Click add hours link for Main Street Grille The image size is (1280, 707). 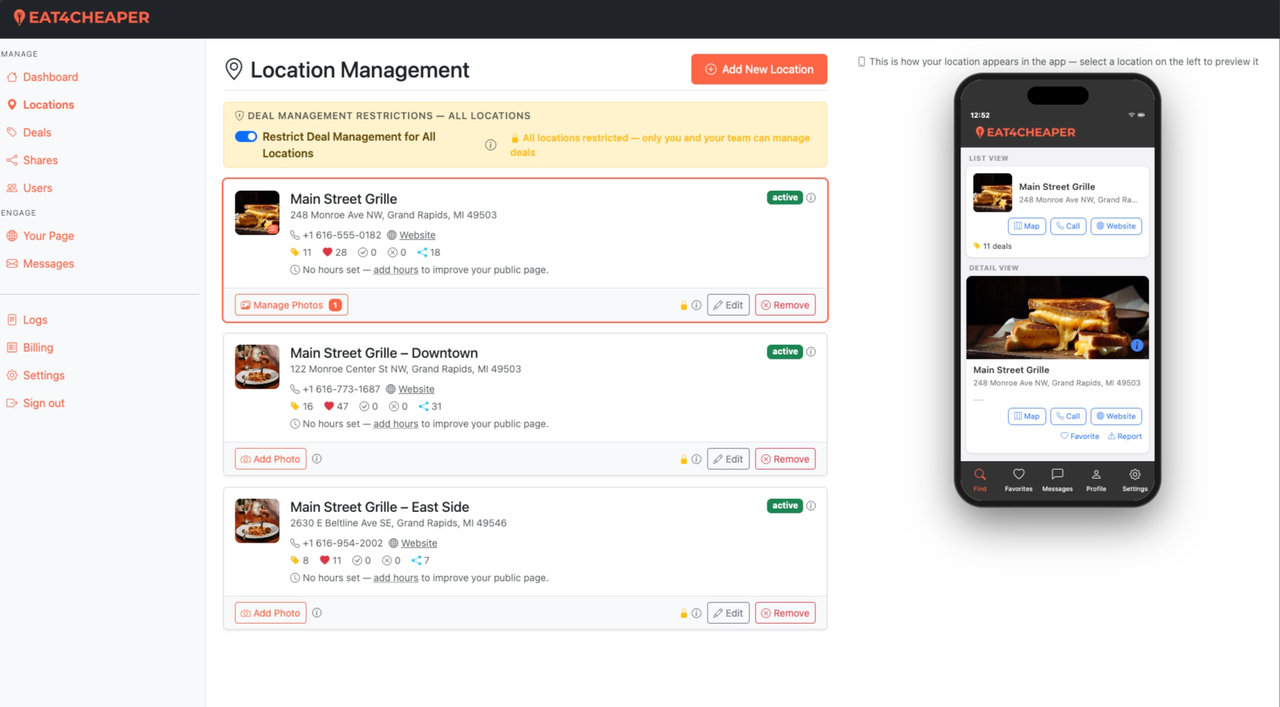point(396,270)
